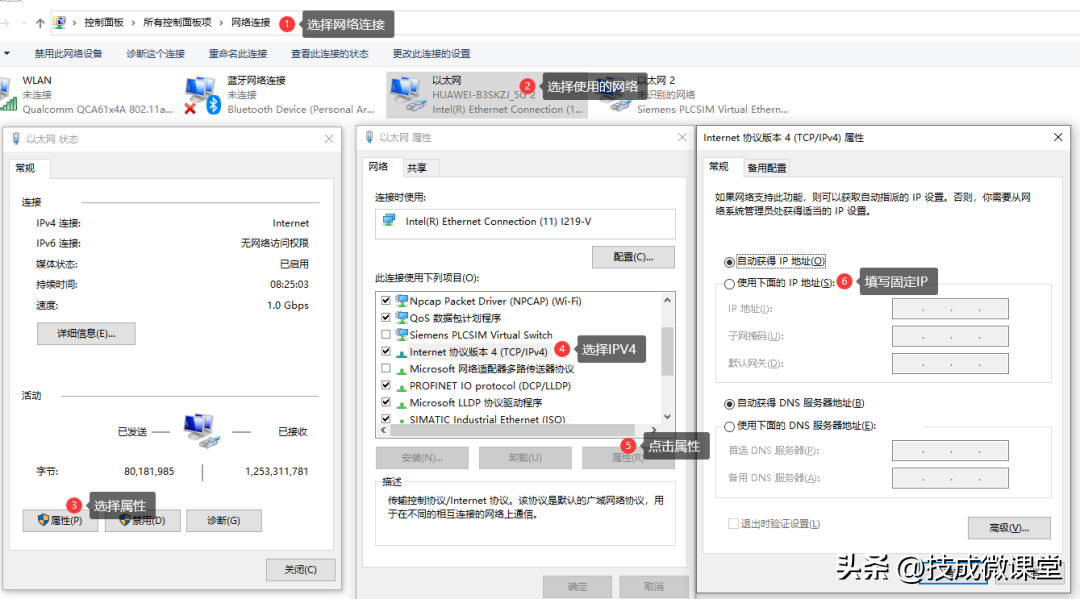Expand 所有控制面板项 breadcrumb chevron

(x=221, y=22)
